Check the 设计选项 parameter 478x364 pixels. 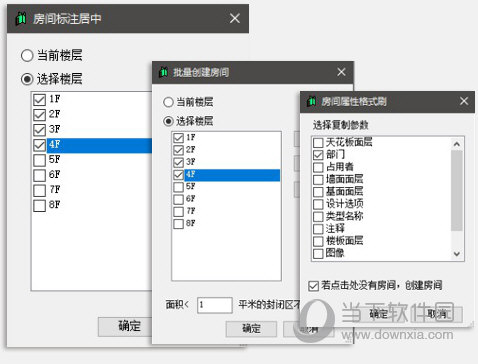point(318,204)
